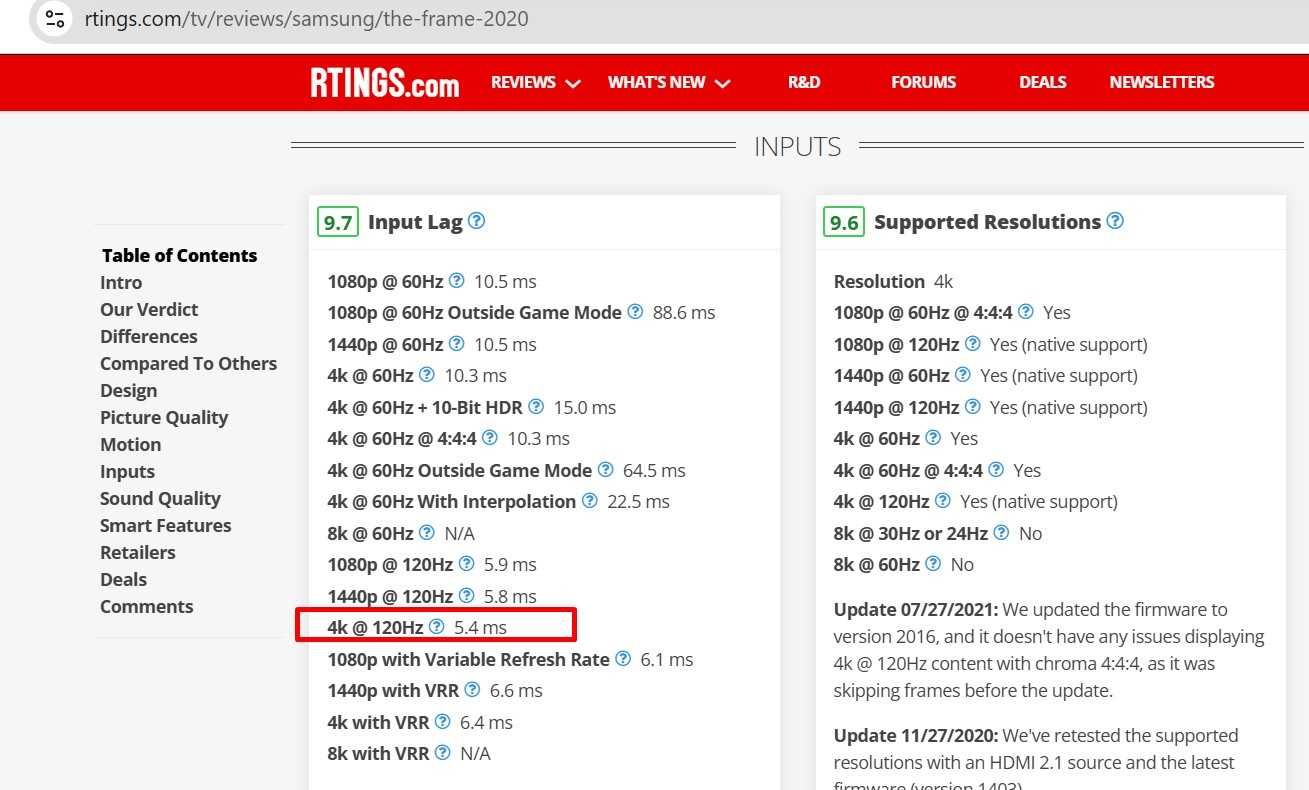Jump to Compared To Others section
The height and width of the screenshot is (790, 1309).
[x=188, y=363]
